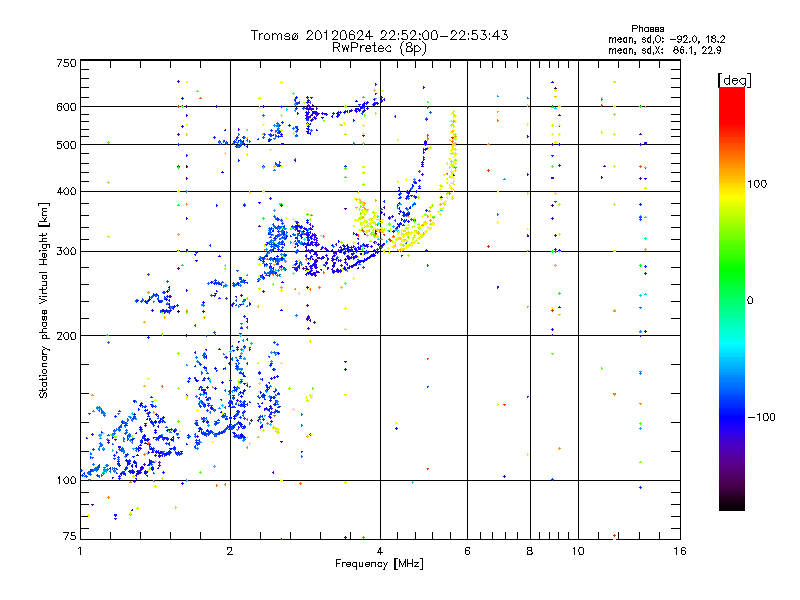Click the y-axis tick label '75'

coord(70,536)
